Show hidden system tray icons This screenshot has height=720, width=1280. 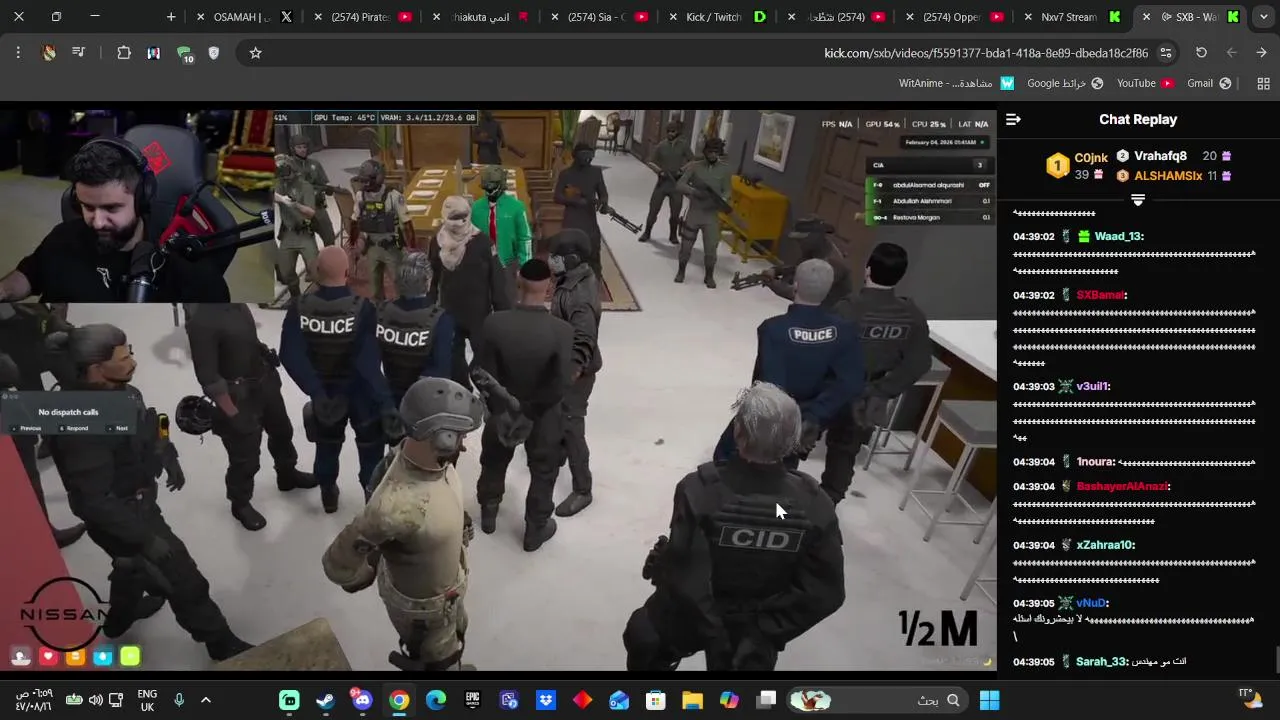tap(206, 700)
